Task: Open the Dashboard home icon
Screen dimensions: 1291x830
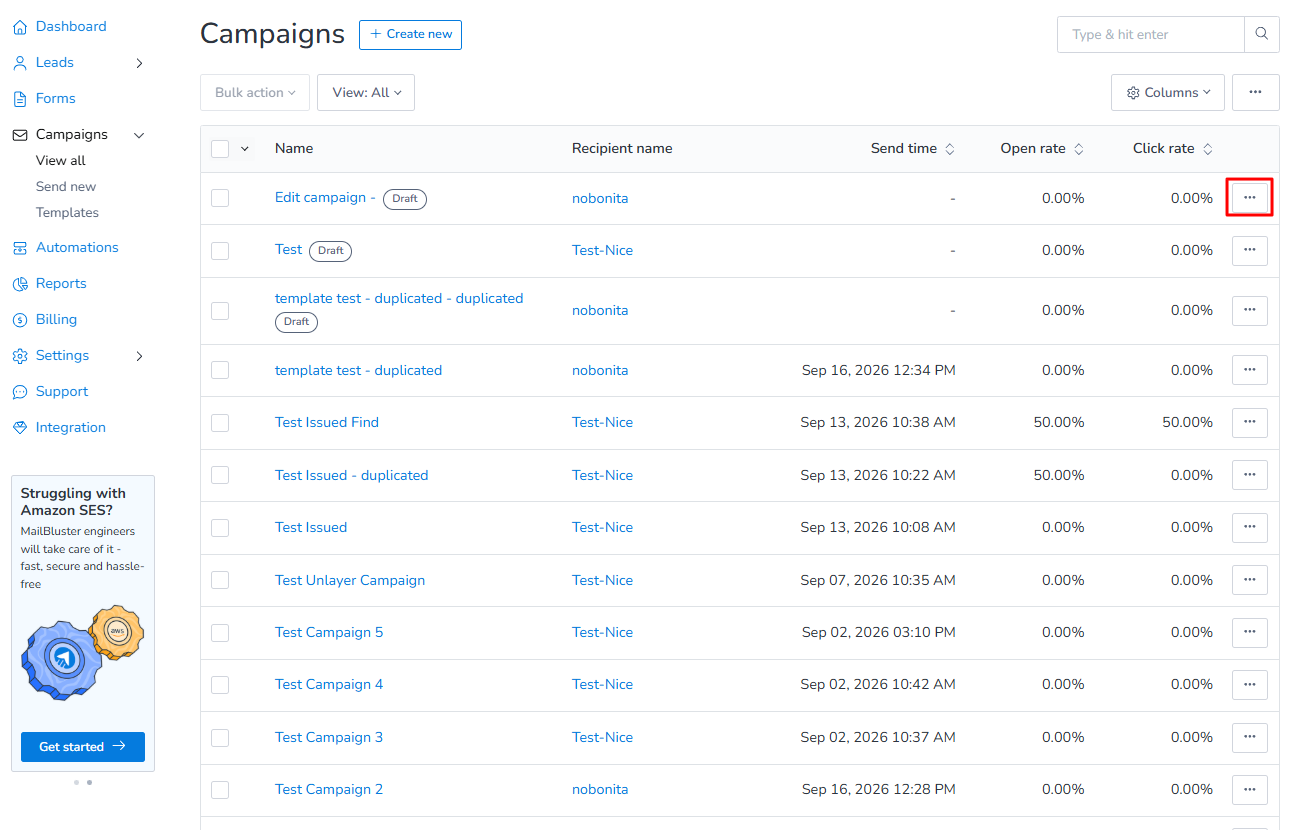Action: coord(20,27)
